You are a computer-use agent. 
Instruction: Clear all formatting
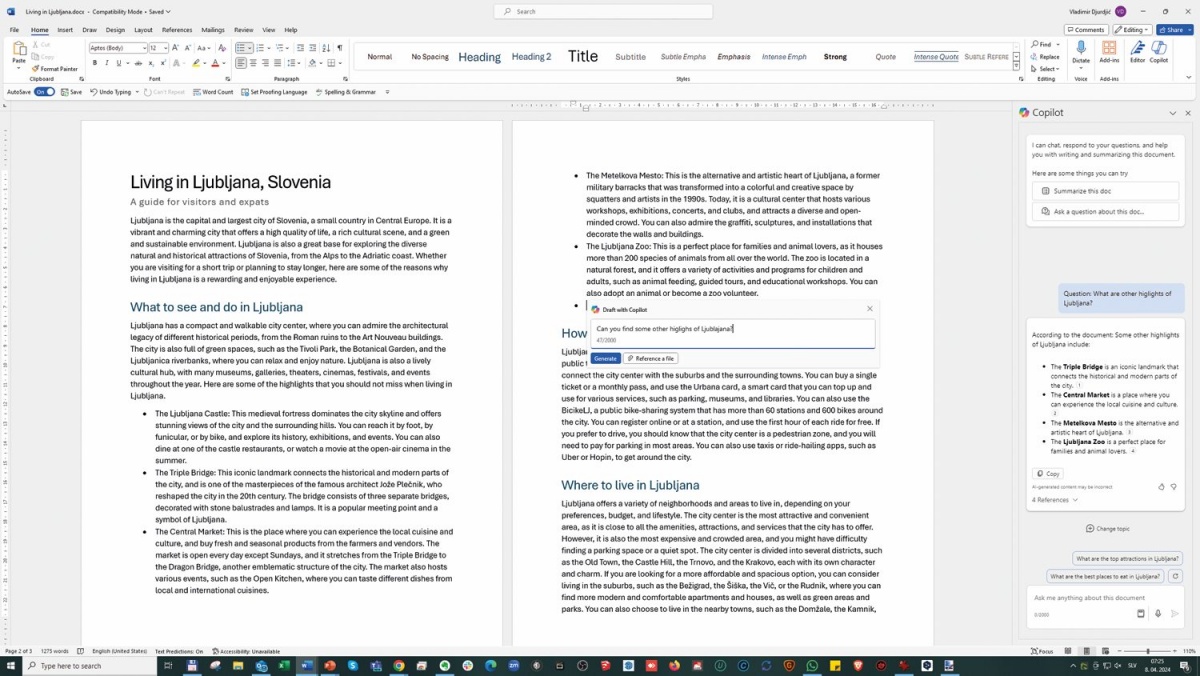pos(221,47)
